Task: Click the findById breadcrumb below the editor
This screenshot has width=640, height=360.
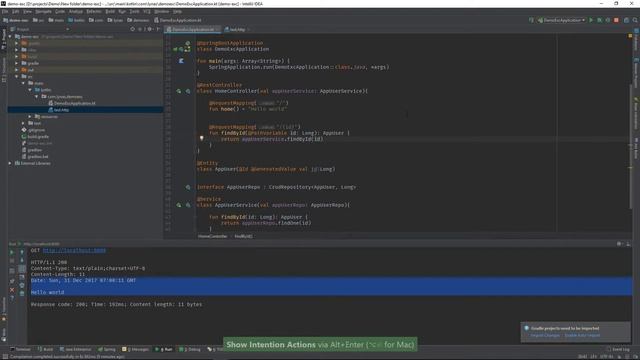Action: coord(243,236)
